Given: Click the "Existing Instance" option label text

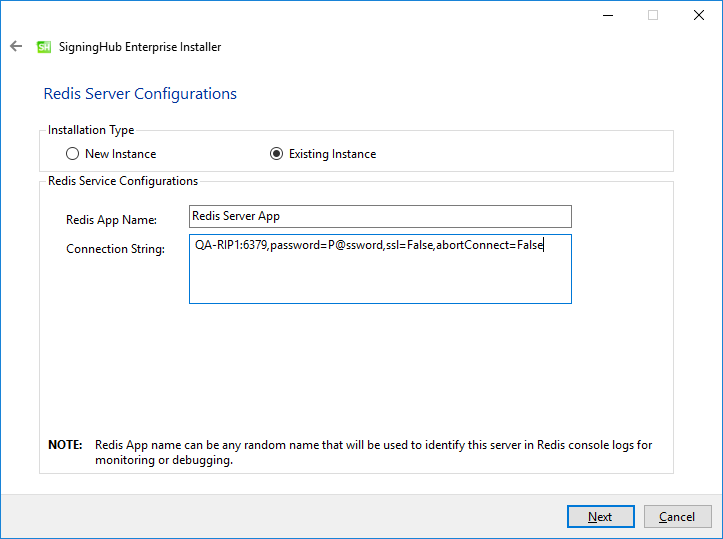Looking at the screenshot, I should pos(332,154).
